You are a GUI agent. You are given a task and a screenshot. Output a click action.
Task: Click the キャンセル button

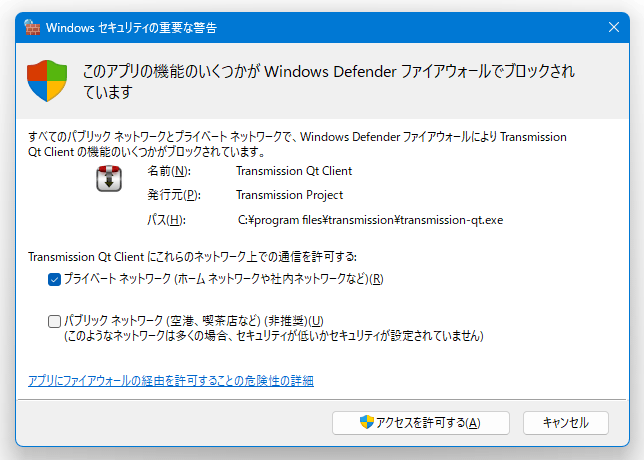point(566,423)
